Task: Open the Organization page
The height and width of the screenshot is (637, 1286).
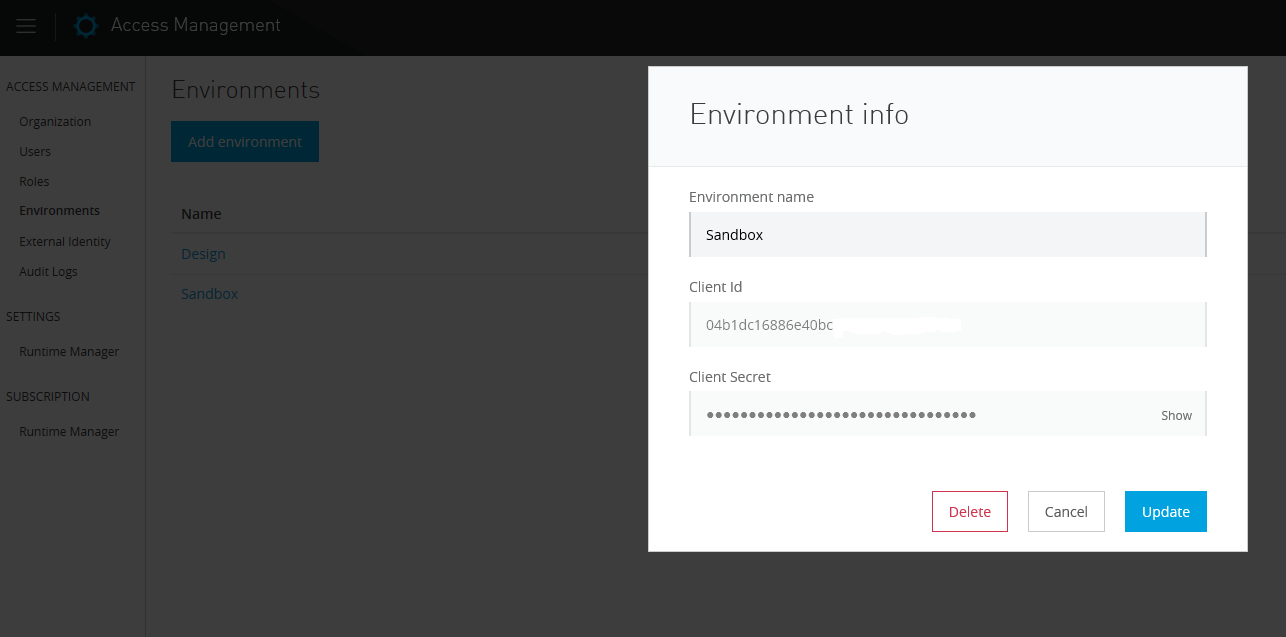Action: [x=55, y=122]
